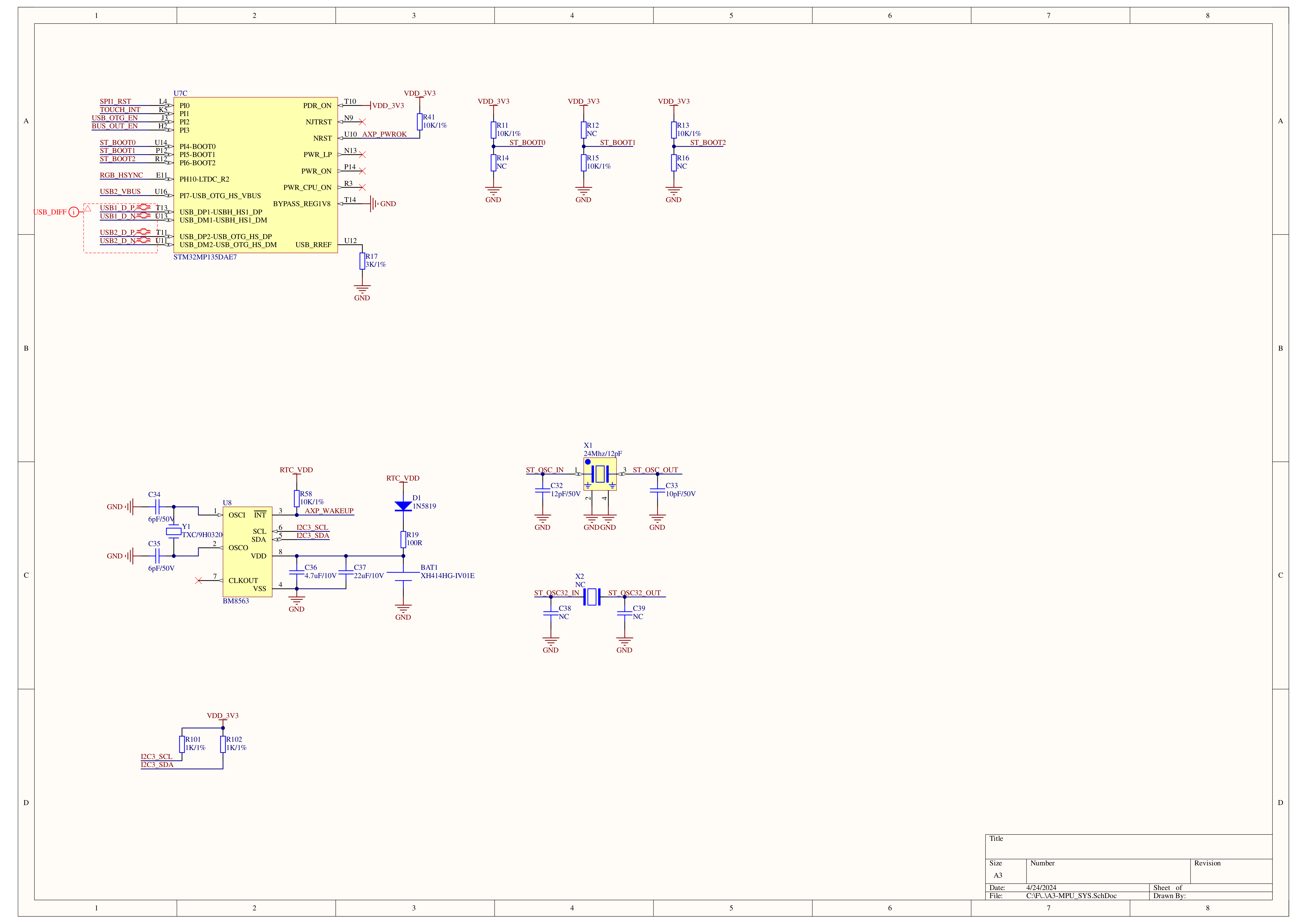The image size is (1308, 924).
Task: Select the no-connect cross on CLKOUT pin 7
Action: (x=198, y=581)
